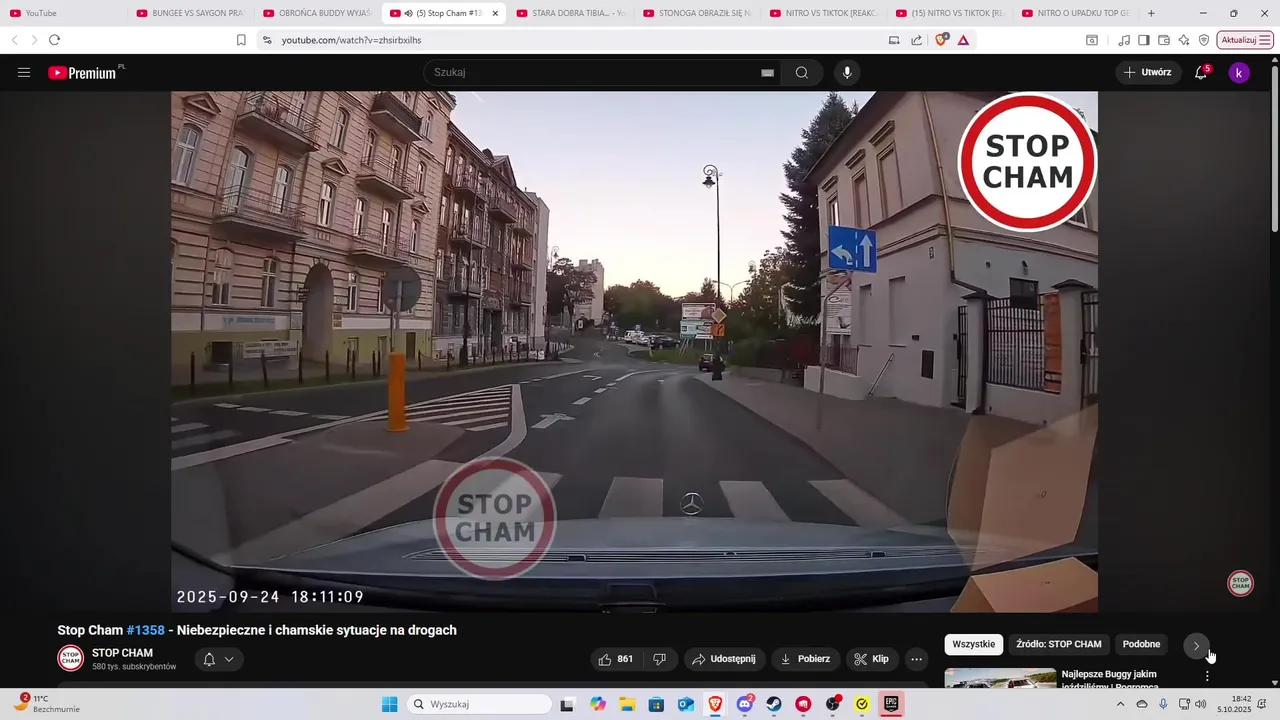Open the Aktualizuj browser menu
This screenshot has width=1280, height=720.
pos(1245,40)
